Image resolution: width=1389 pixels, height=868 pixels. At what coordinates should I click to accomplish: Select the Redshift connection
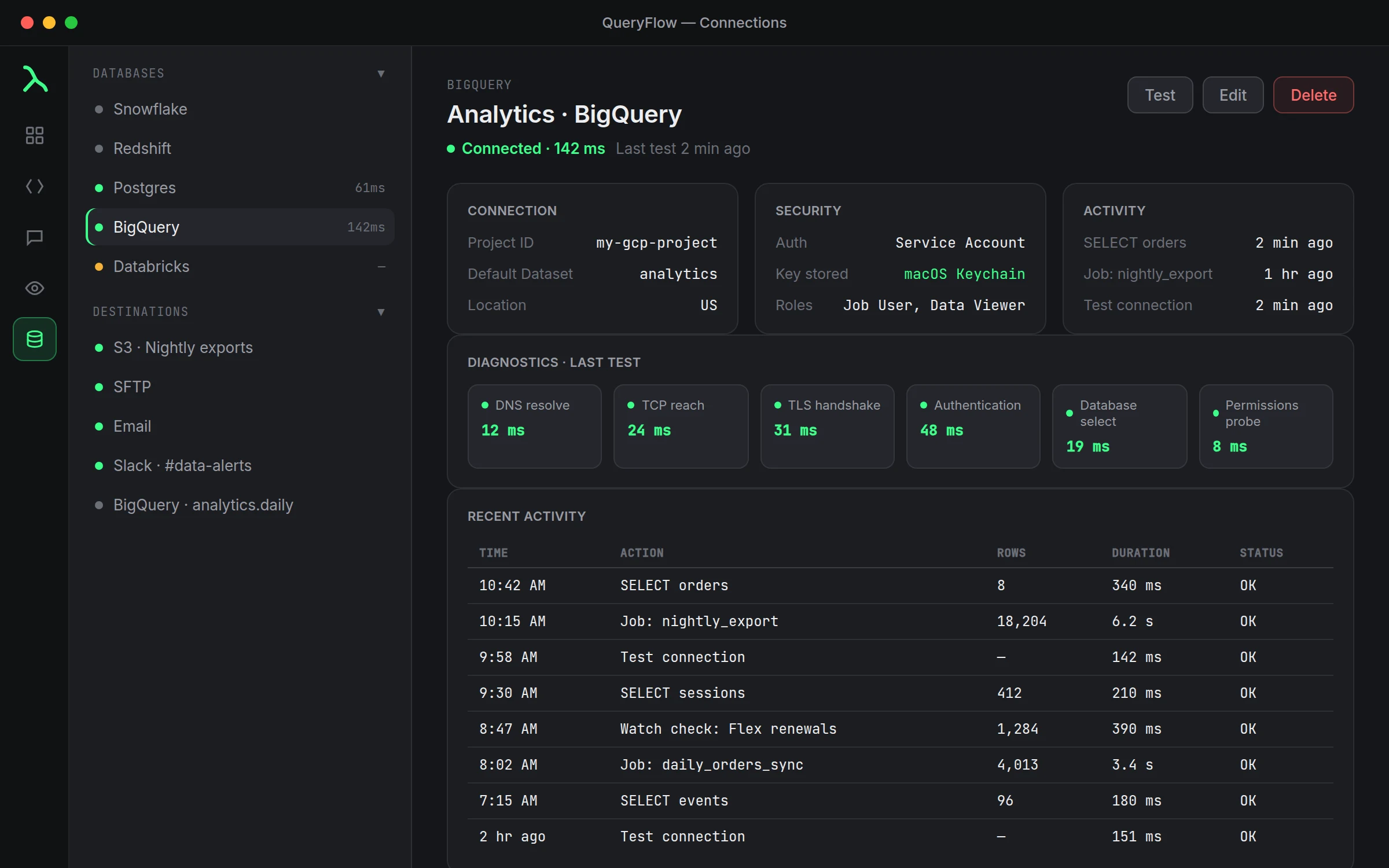240,148
